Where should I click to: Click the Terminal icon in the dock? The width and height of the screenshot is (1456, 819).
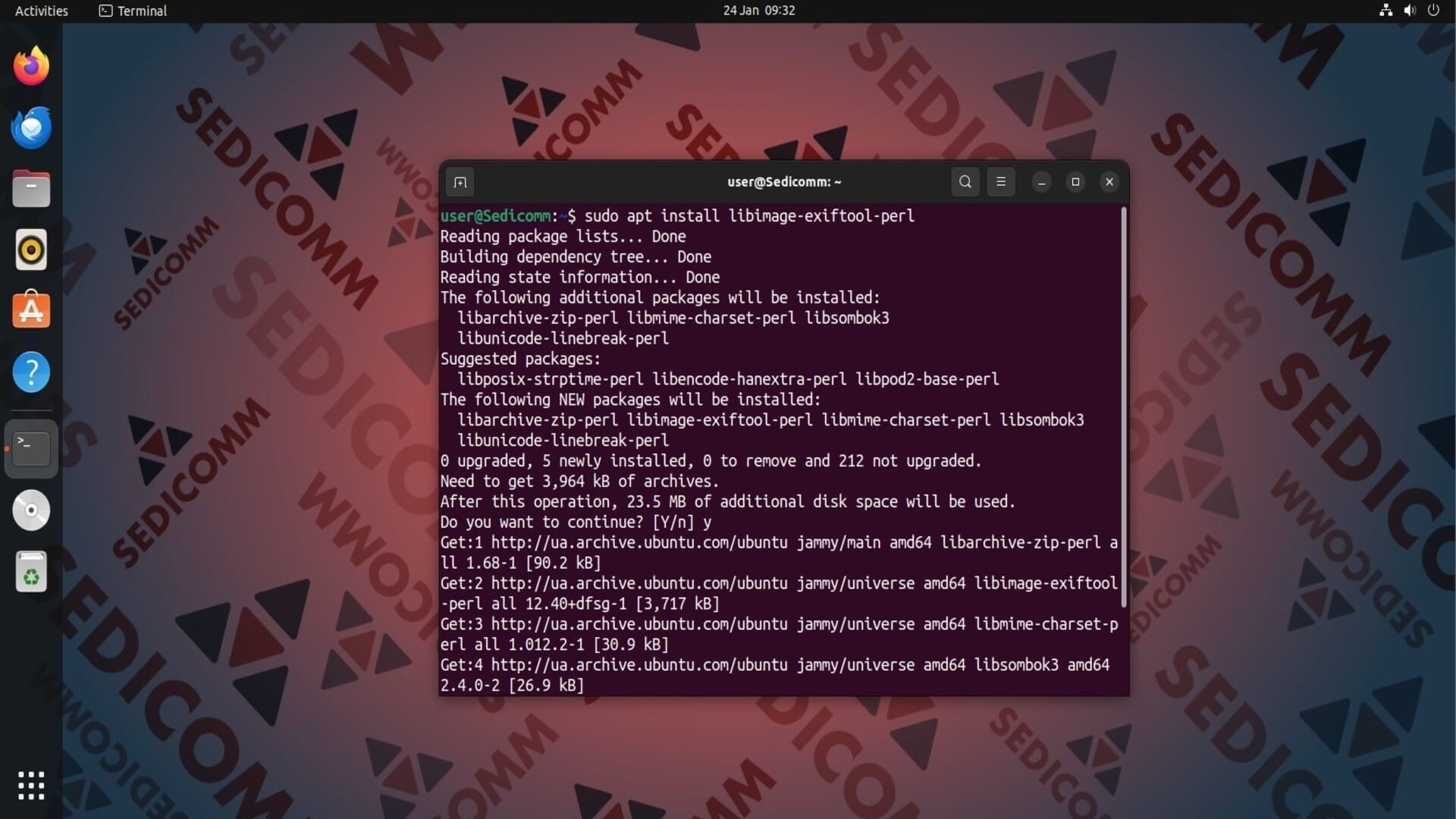click(31, 449)
